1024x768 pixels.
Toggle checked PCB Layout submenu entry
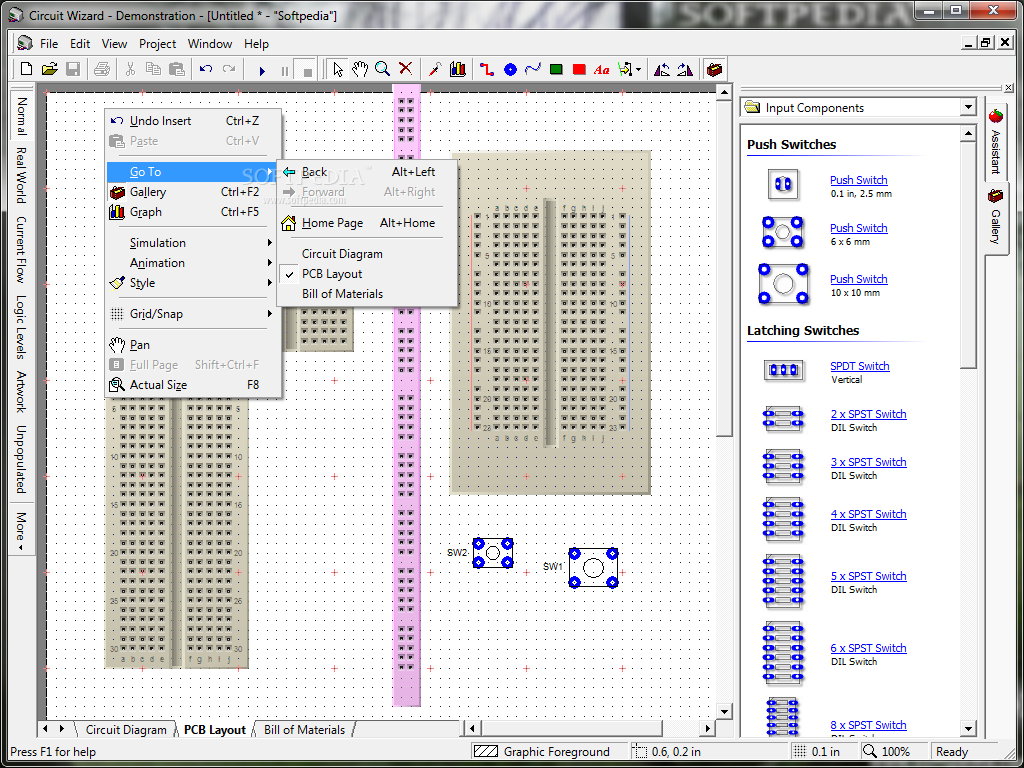click(x=367, y=274)
